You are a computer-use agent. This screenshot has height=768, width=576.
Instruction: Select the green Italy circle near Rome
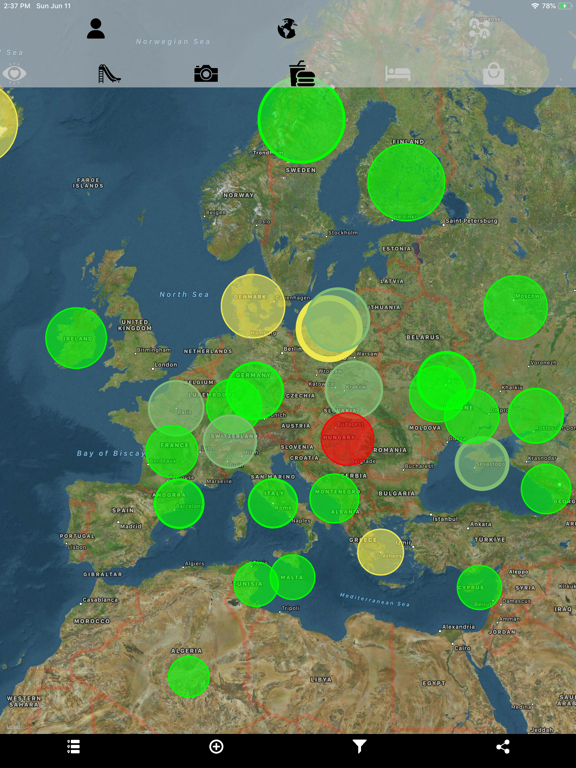[x=273, y=503]
